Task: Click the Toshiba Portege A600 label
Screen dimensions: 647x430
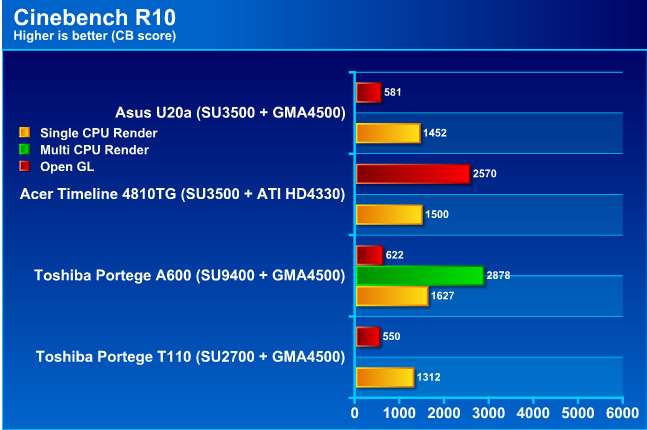Action: (x=189, y=275)
